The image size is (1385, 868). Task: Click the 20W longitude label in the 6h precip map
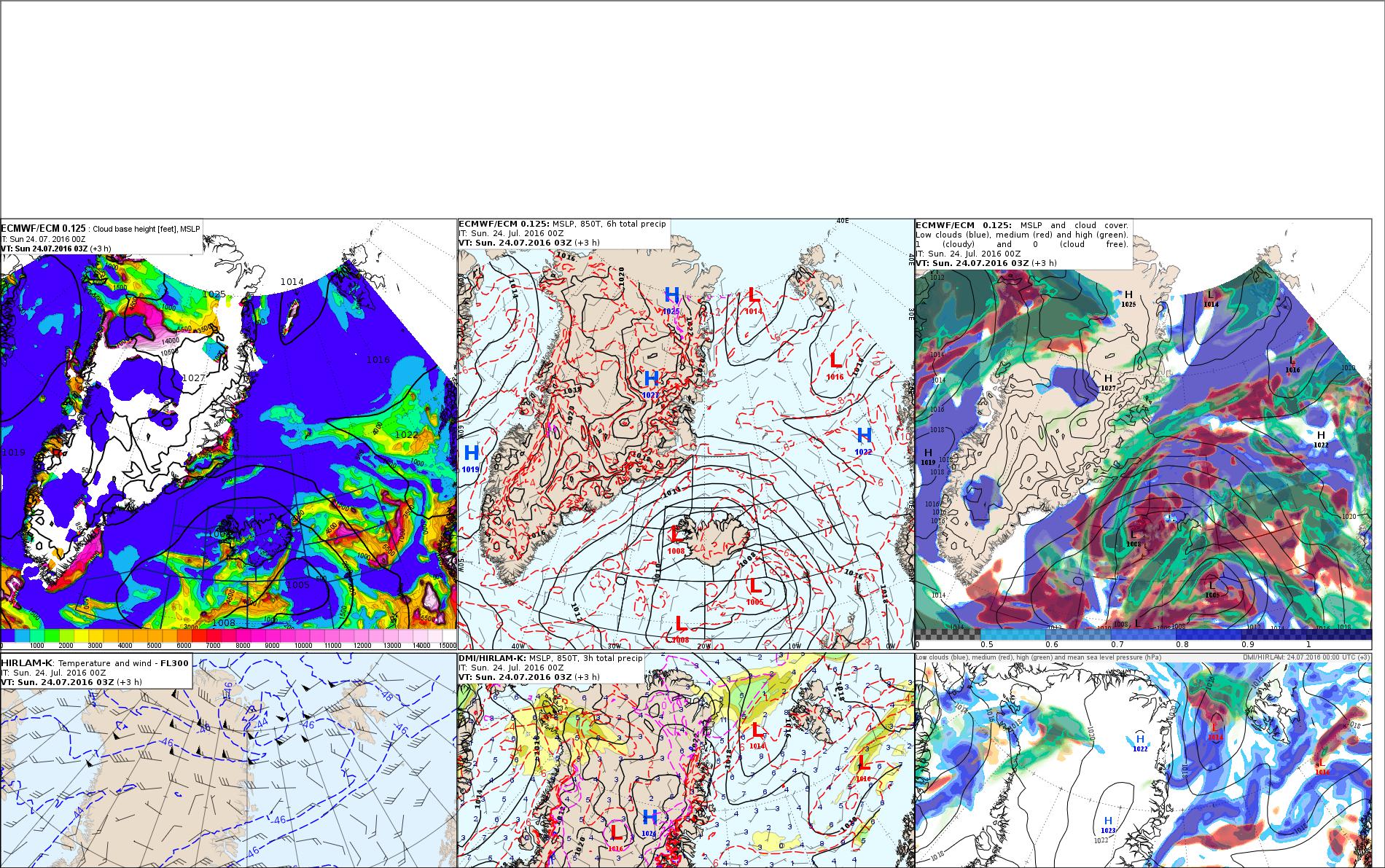click(x=703, y=646)
